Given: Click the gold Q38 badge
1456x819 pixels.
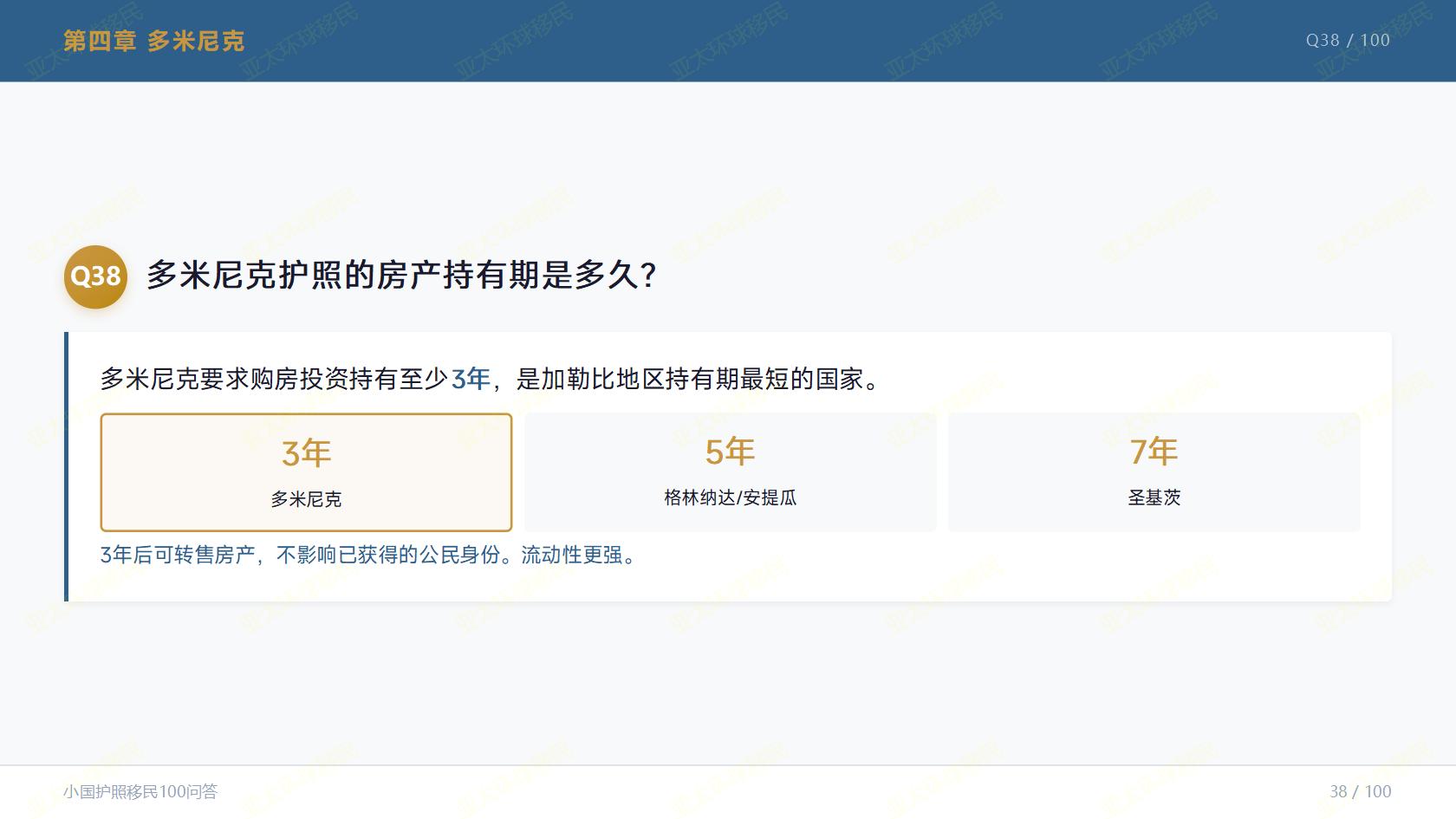Looking at the screenshot, I should click(95, 276).
